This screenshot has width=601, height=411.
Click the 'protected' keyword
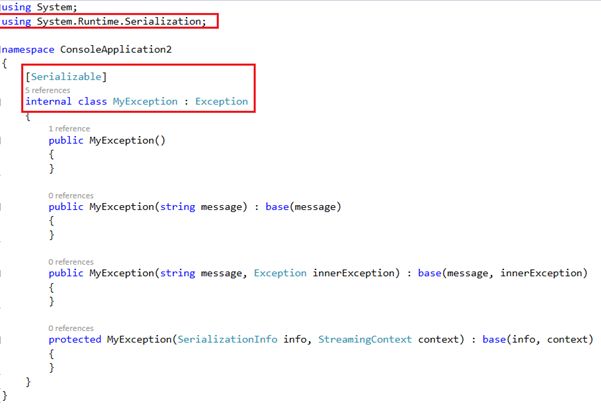tap(75, 339)
